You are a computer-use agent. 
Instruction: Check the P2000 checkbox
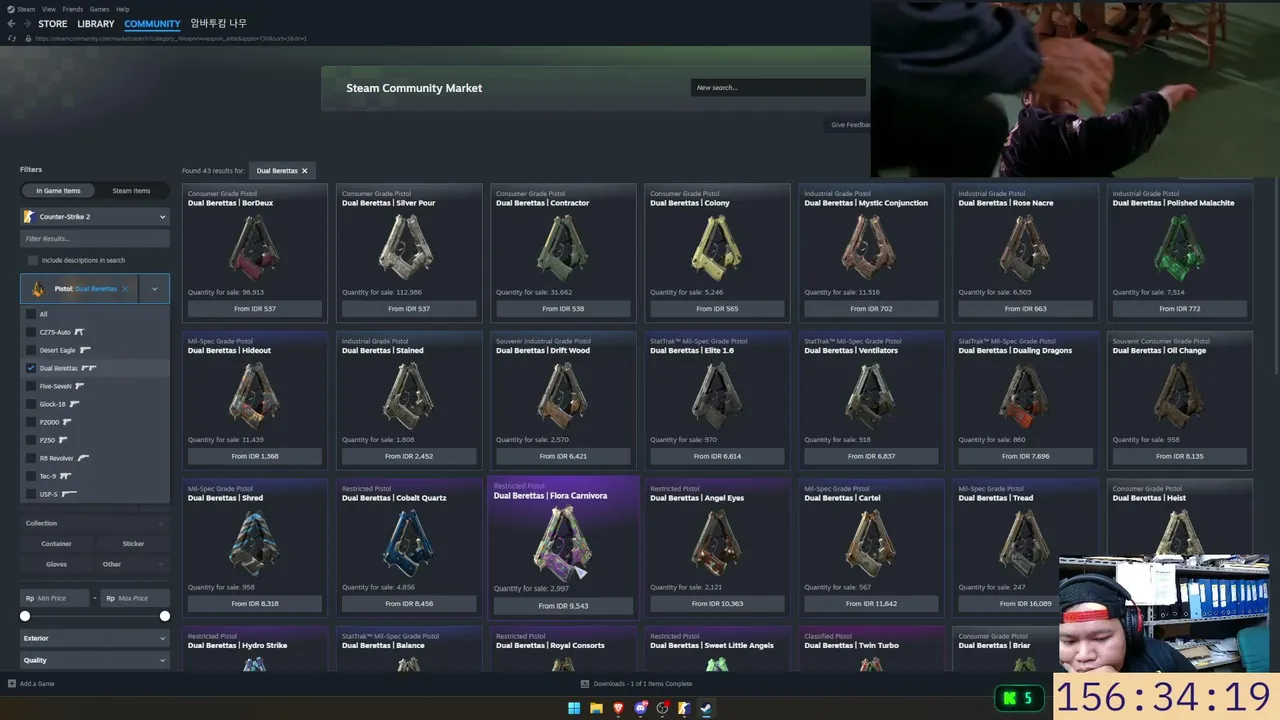click(x=31, y=422)
